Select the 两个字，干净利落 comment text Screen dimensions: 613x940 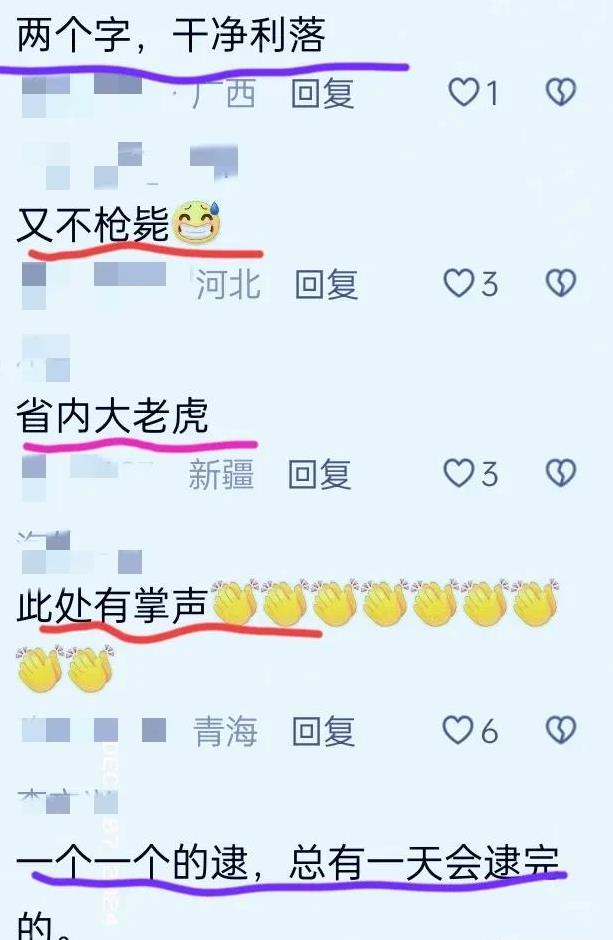coord(171,34)
